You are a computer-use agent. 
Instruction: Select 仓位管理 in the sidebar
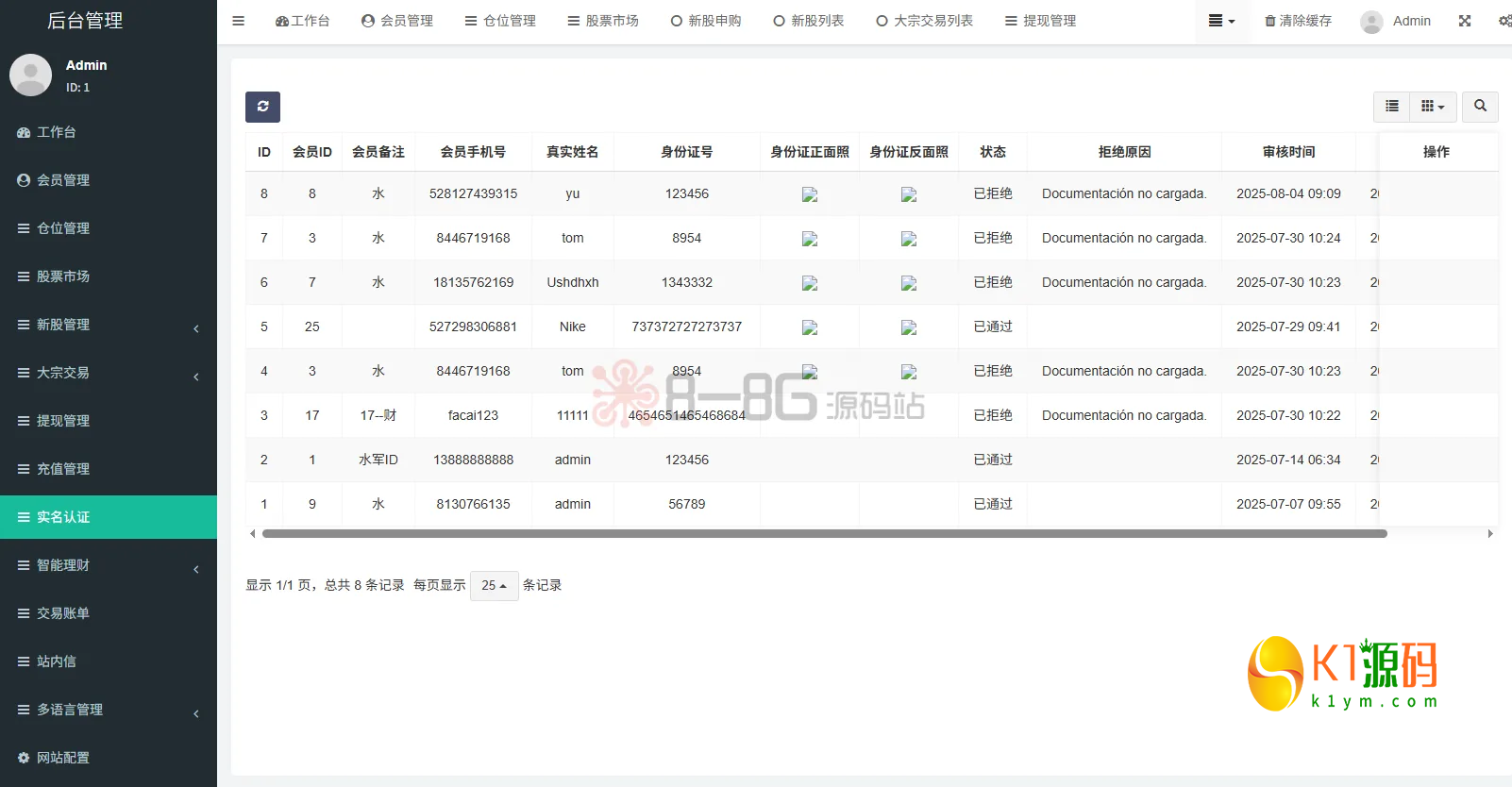pos(109,228)
